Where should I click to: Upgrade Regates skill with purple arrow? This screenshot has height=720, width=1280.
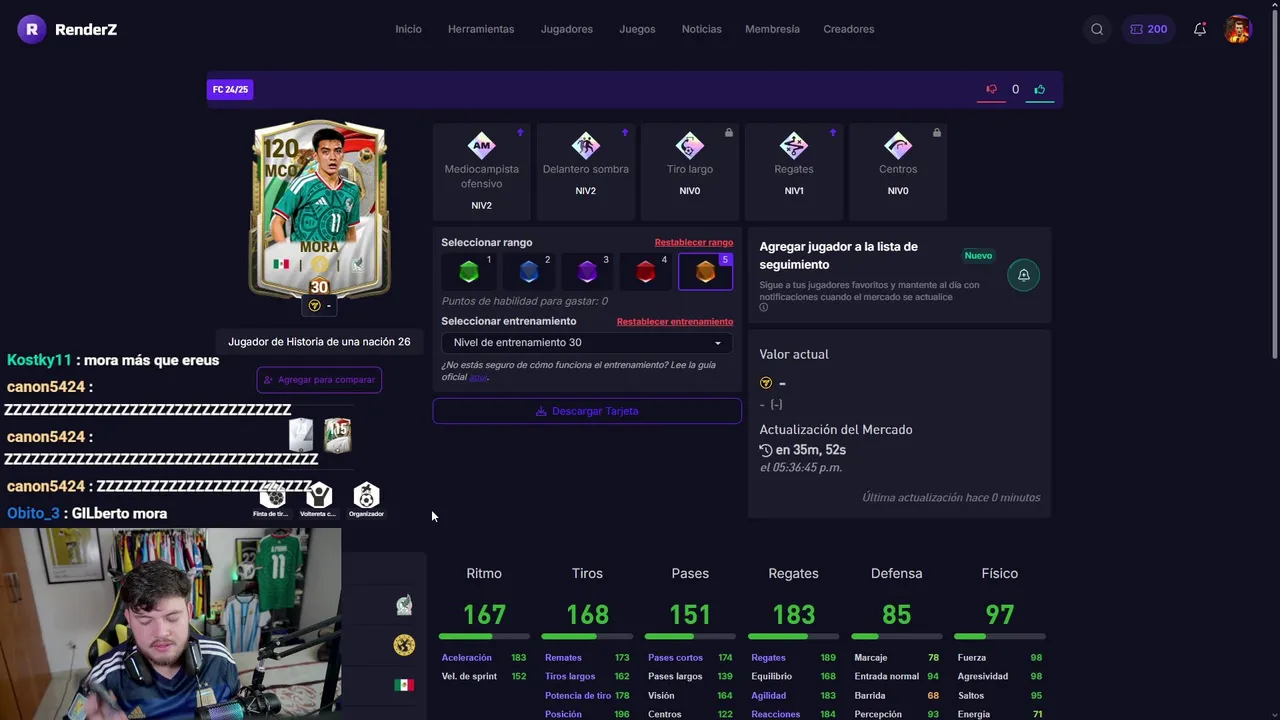pyautogui.click(x=832, y=132)
